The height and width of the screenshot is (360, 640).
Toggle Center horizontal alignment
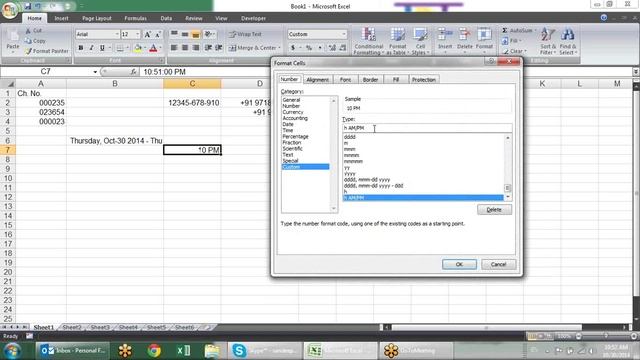pos(185,48)
